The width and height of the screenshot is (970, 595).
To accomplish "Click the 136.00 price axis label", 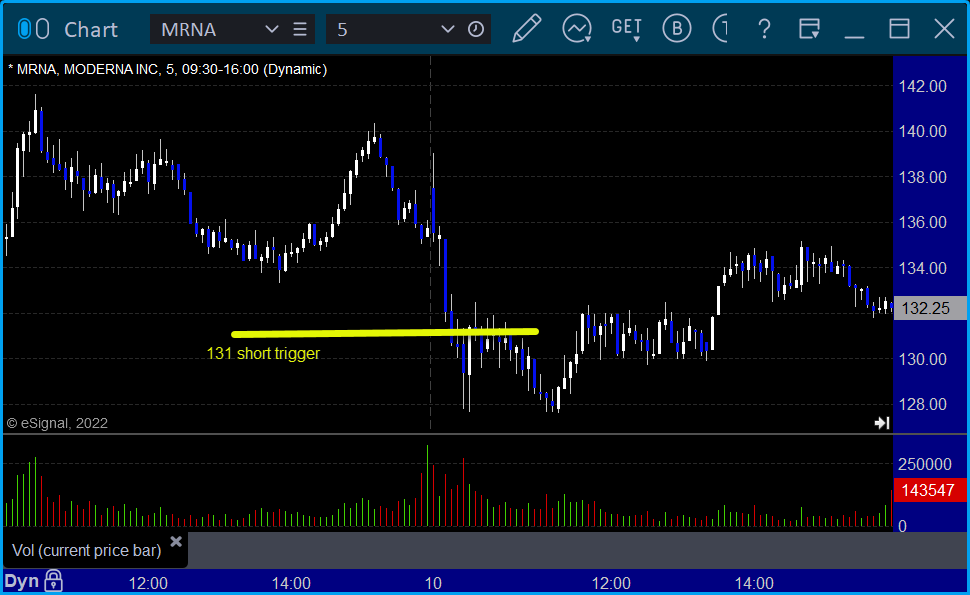I will point(922,222).
